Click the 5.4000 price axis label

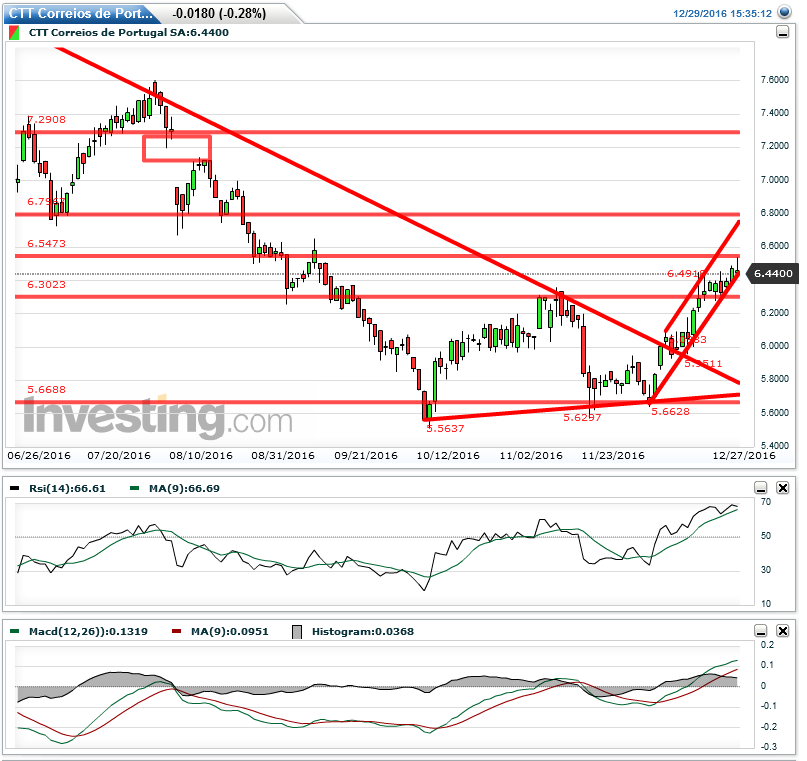pyautogui.click(x=774, y=445)
